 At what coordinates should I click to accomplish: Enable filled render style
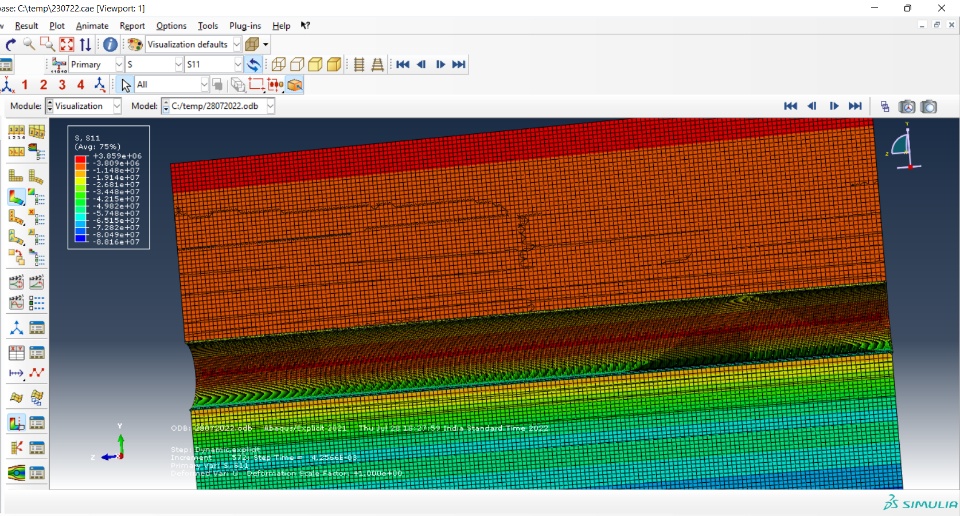pyautogui.click(x=315, y=64)
